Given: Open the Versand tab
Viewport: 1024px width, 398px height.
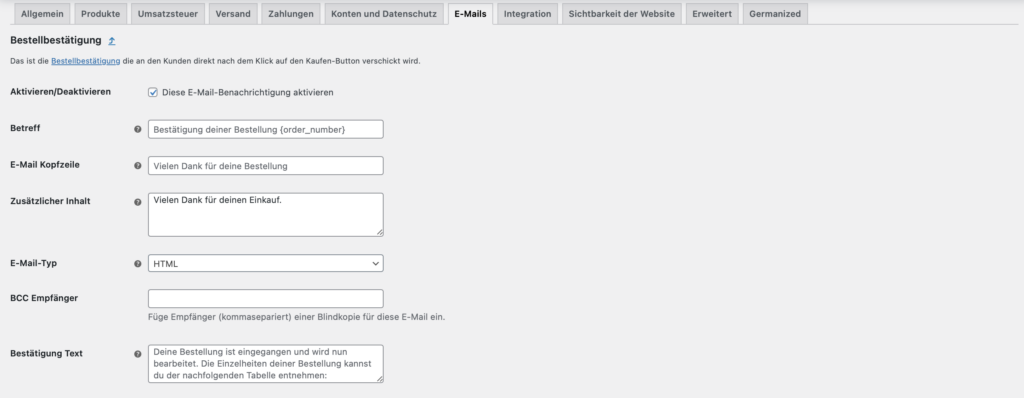Looking at the screenshot, I should (x=233, y=14).
